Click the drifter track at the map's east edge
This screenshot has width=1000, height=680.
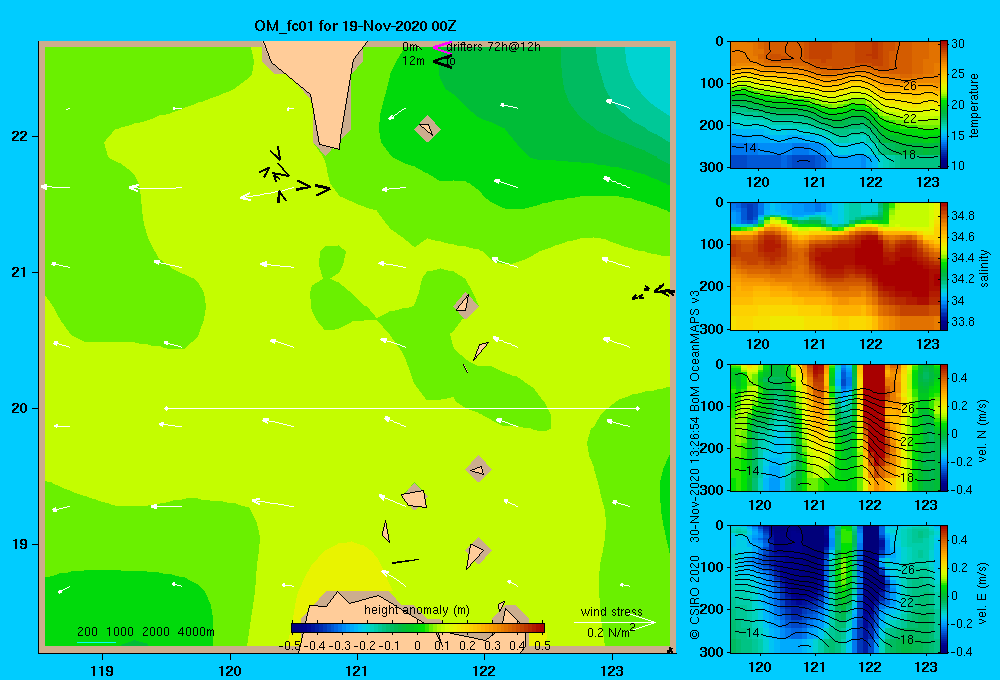[653, 292]
